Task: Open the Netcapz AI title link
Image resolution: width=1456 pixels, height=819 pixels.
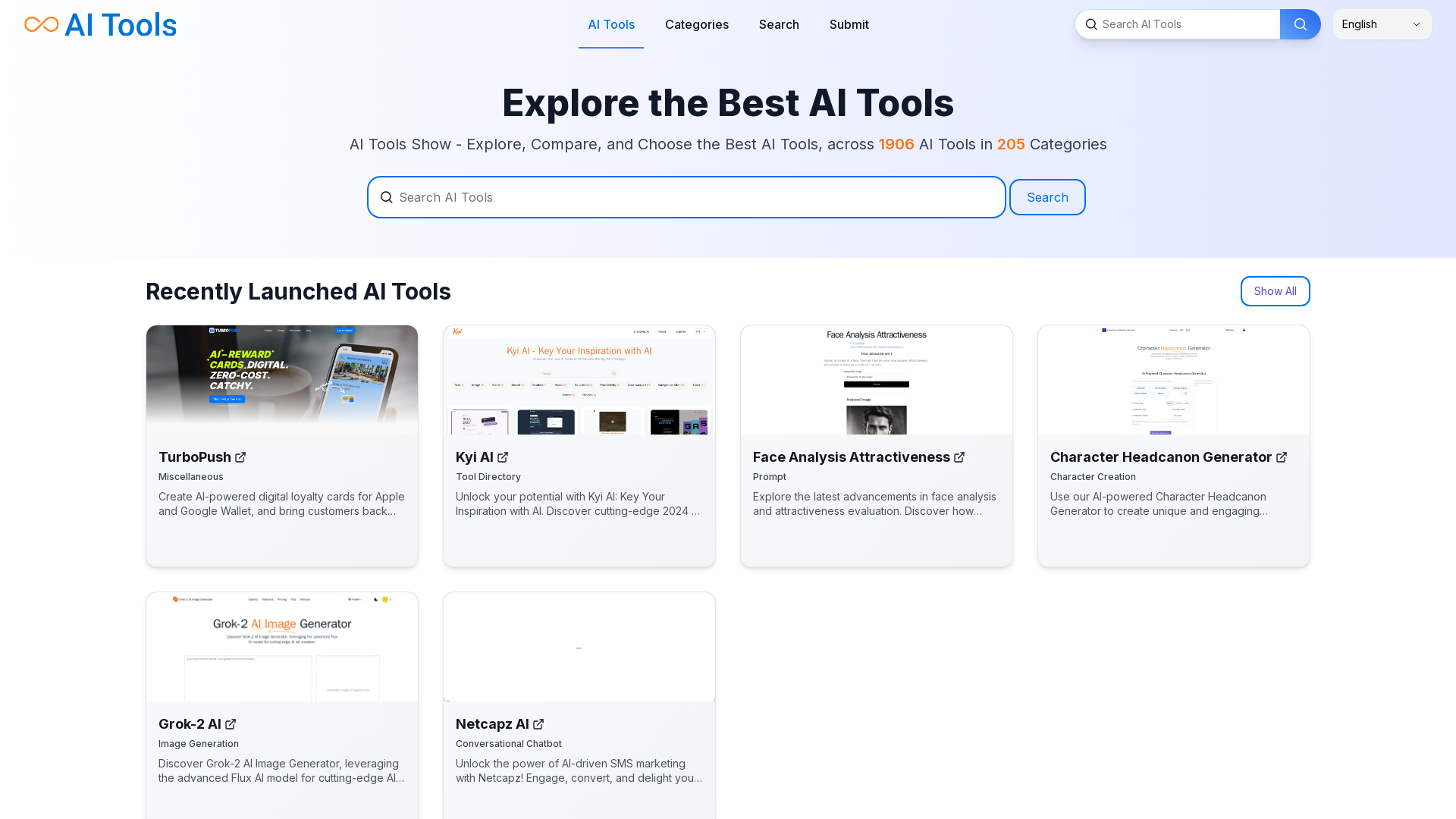Action: click(492, 724)
